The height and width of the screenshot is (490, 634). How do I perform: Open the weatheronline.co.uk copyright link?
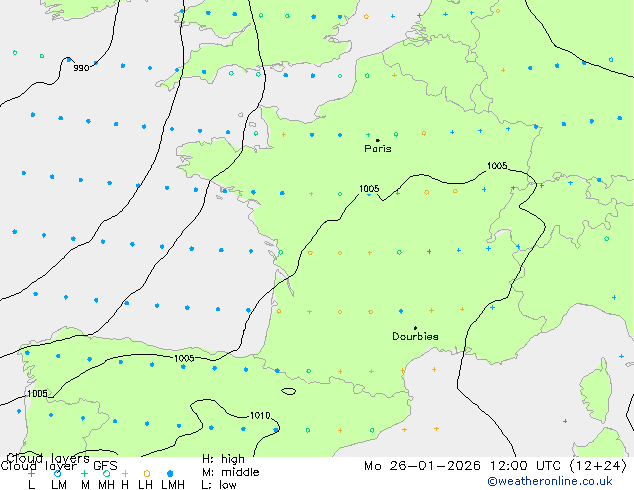[550, 482]
